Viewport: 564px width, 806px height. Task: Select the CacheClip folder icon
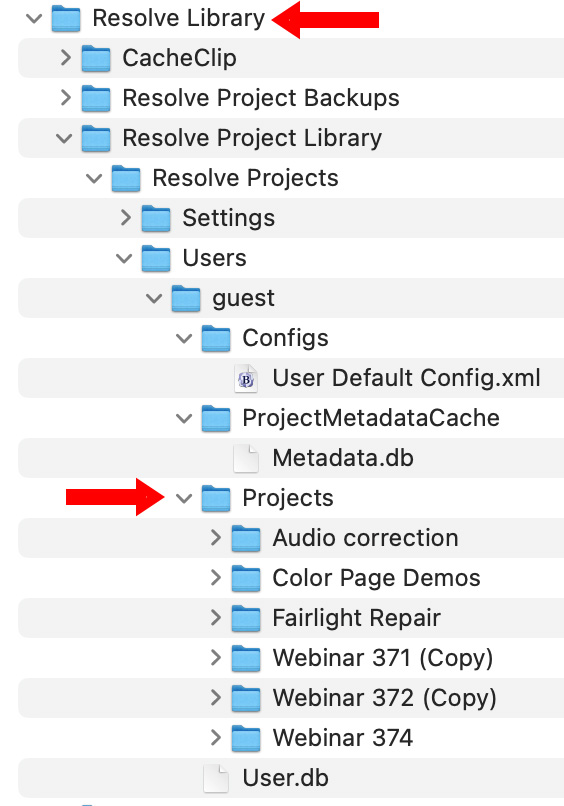click(96, 58)
